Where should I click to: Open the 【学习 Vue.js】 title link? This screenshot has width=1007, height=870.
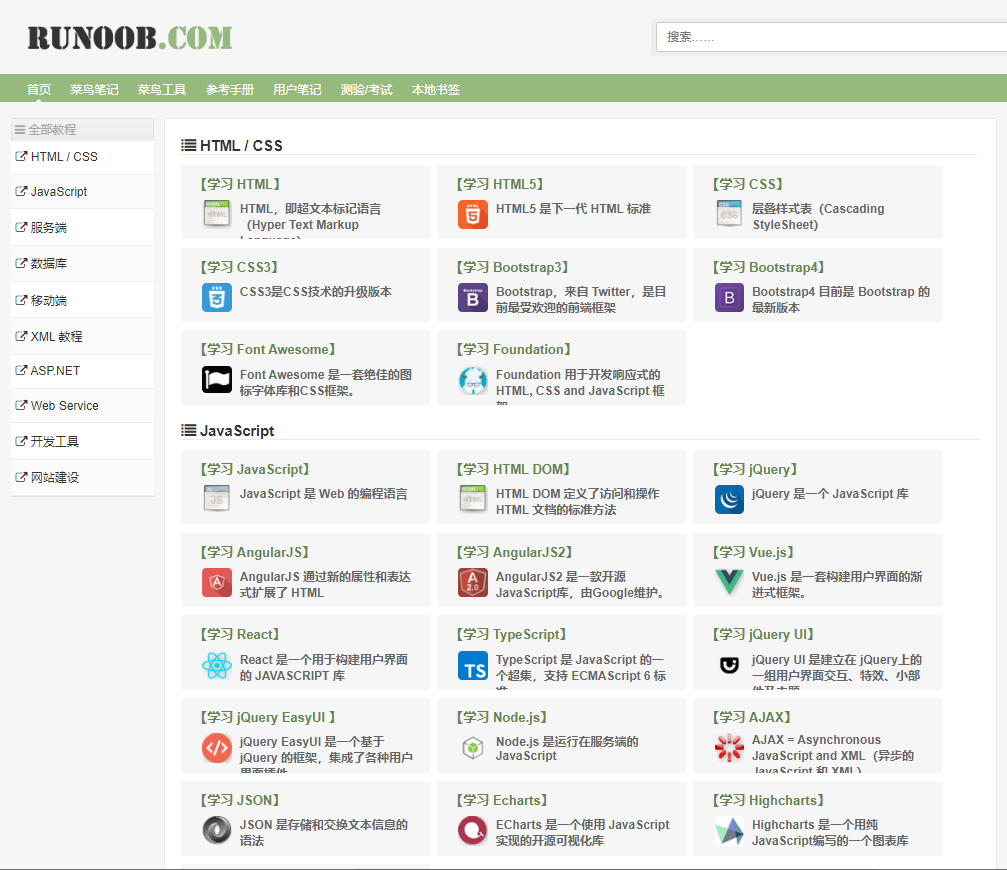click(753, 552)
